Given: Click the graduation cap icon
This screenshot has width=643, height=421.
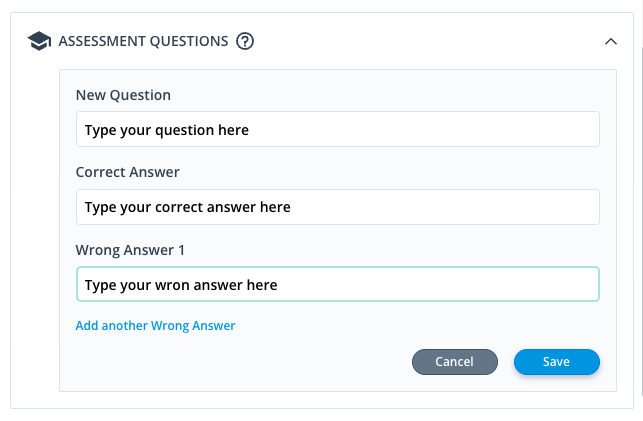Looking at the screenshot, I should pyautogui.click(x=39, y=41).
